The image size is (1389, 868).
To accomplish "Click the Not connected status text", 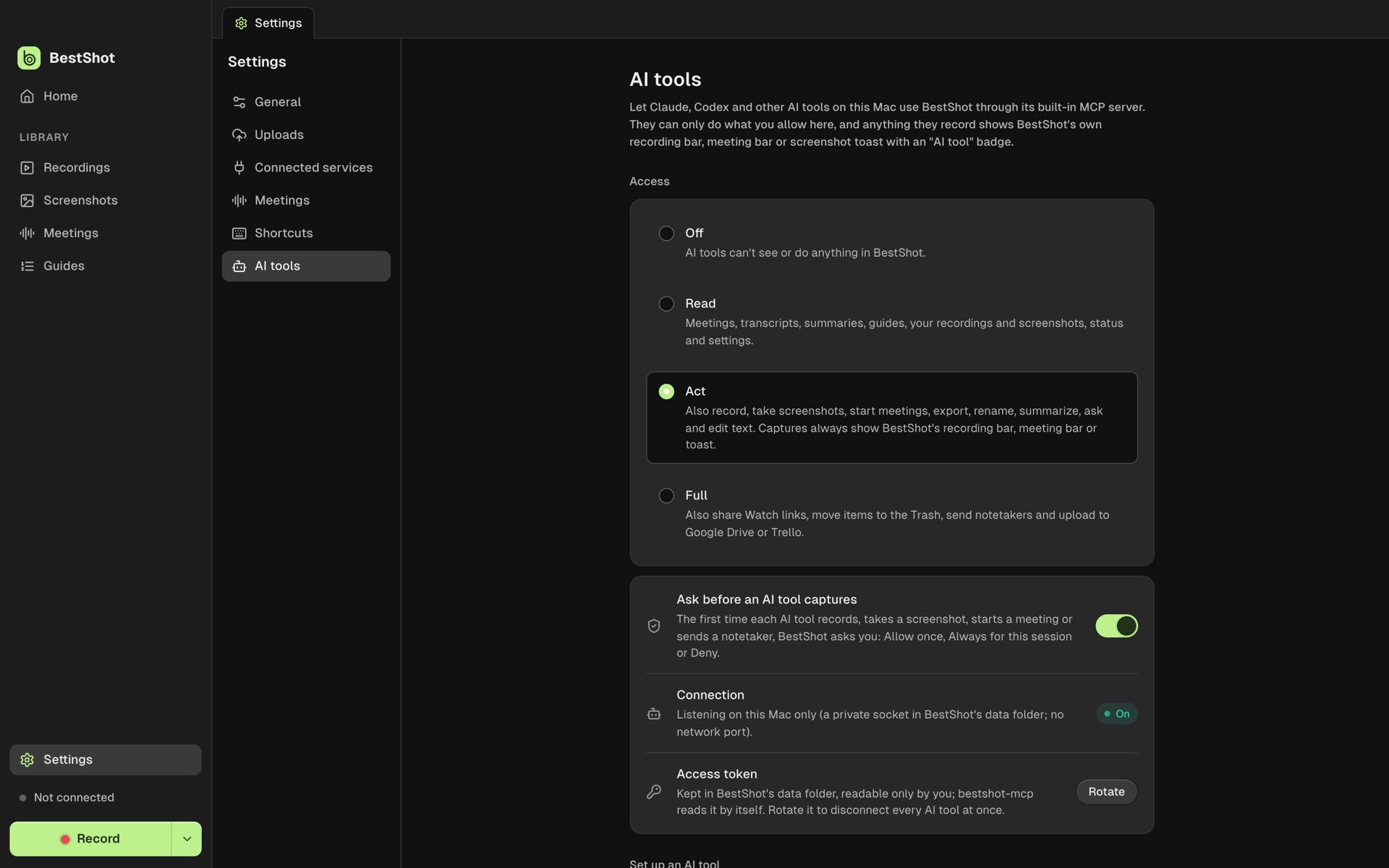I will 74,798.
